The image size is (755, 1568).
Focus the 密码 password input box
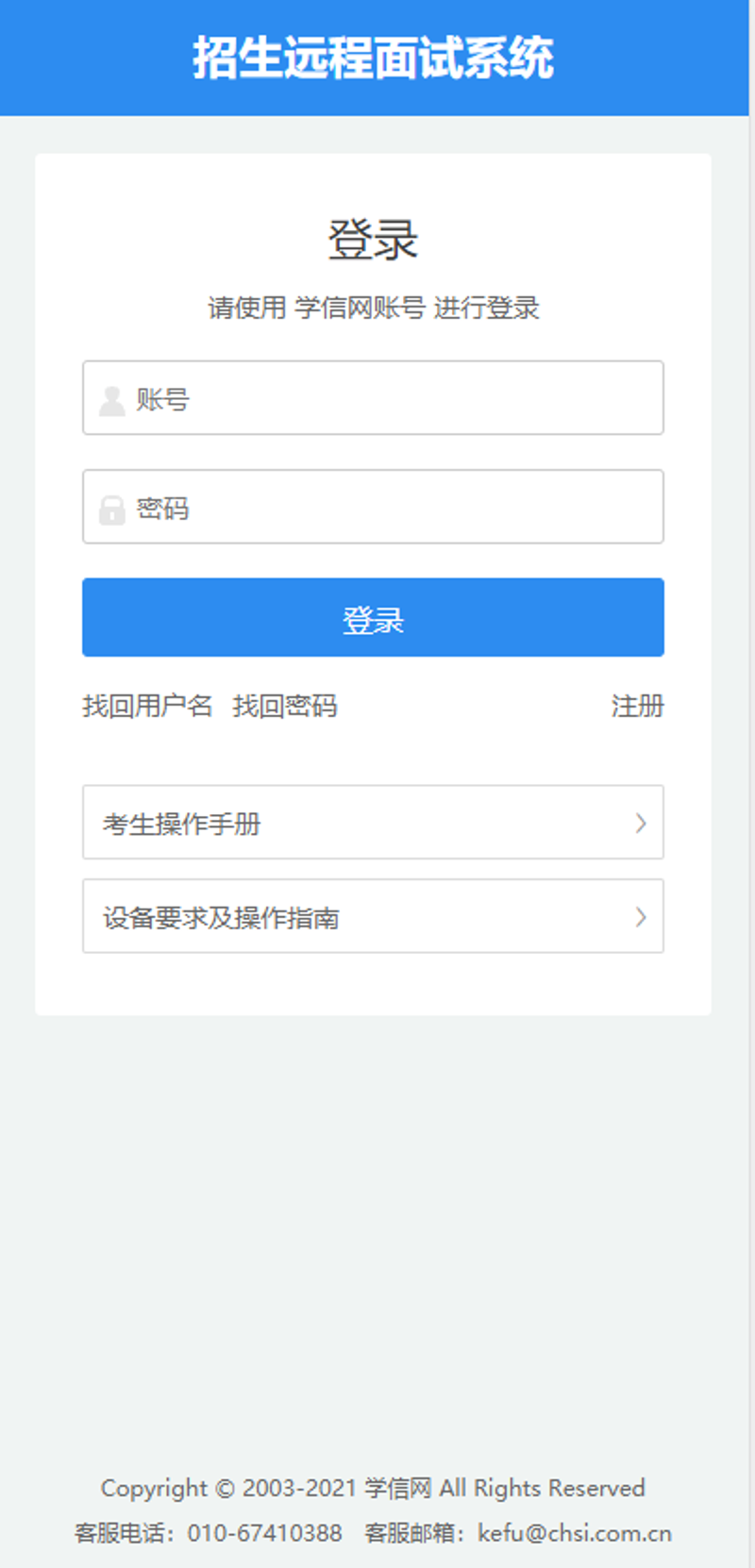pyautogui.click(x=396, y=508)
